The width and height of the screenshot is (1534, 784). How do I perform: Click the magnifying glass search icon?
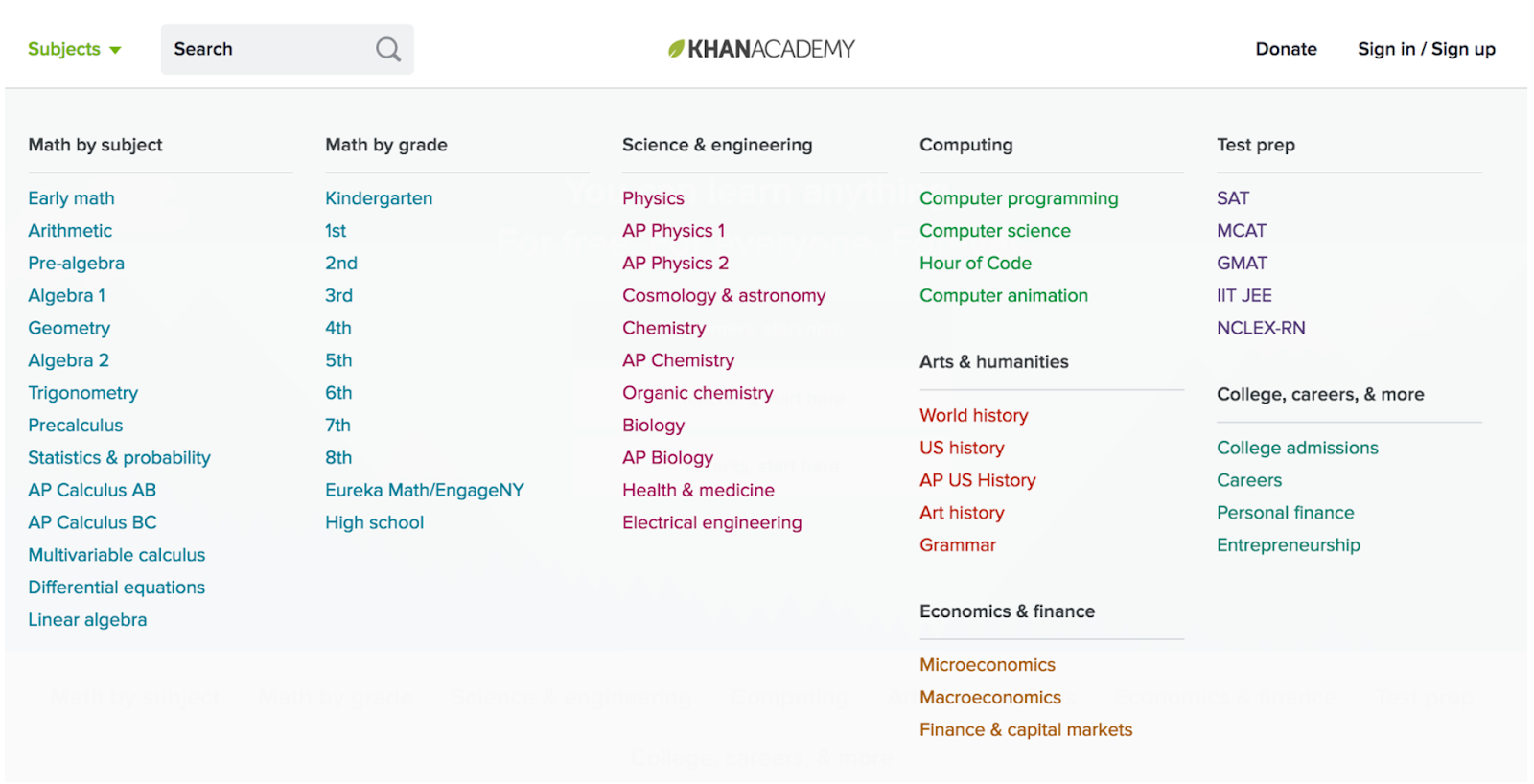coord(387,49)
